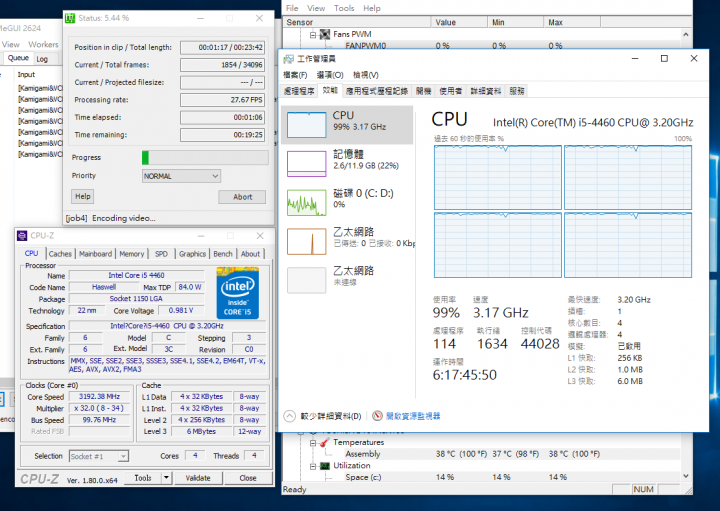Image resolution: width=720 pixels, height=511 pixels.
Task: Click the resource monitor icon
Action: [x=377, y=416]
